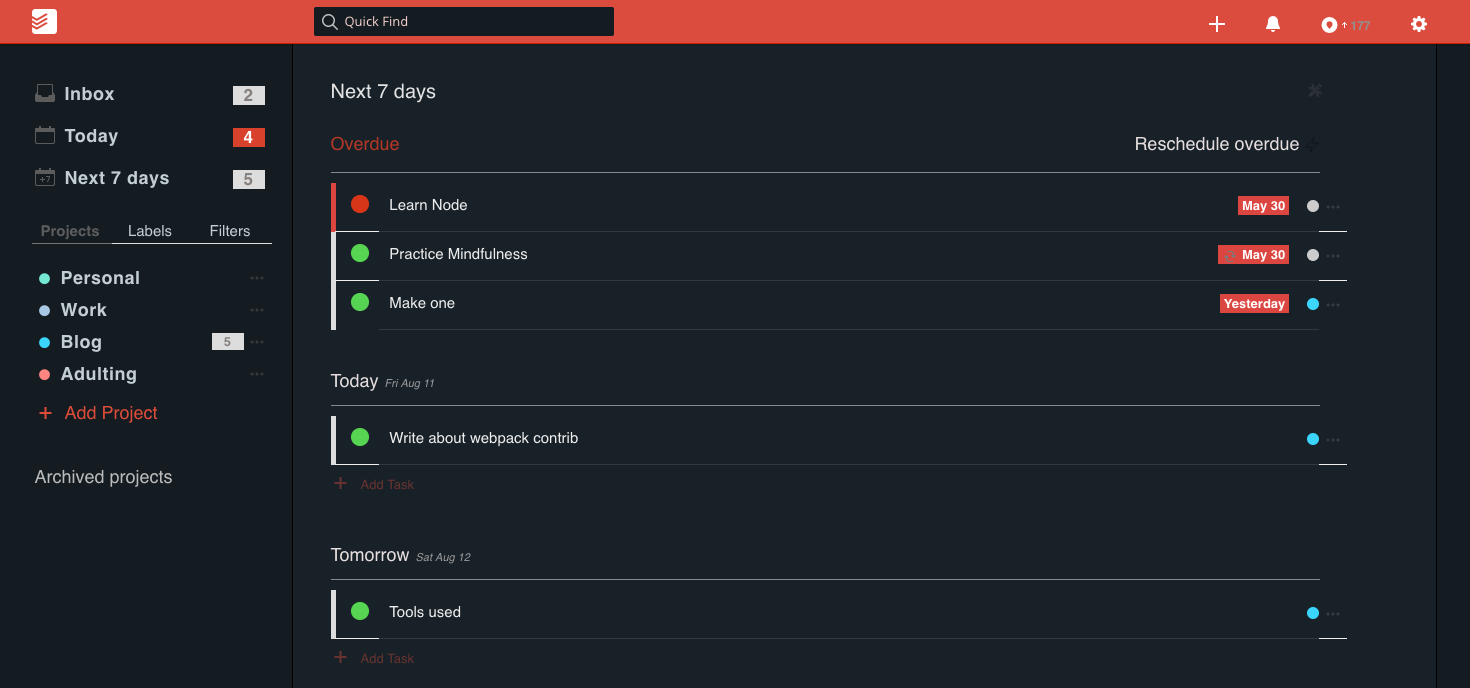The image size is (1470, 688).
Task: Mark Learn Node as complete
Action: tap(359, 205)
